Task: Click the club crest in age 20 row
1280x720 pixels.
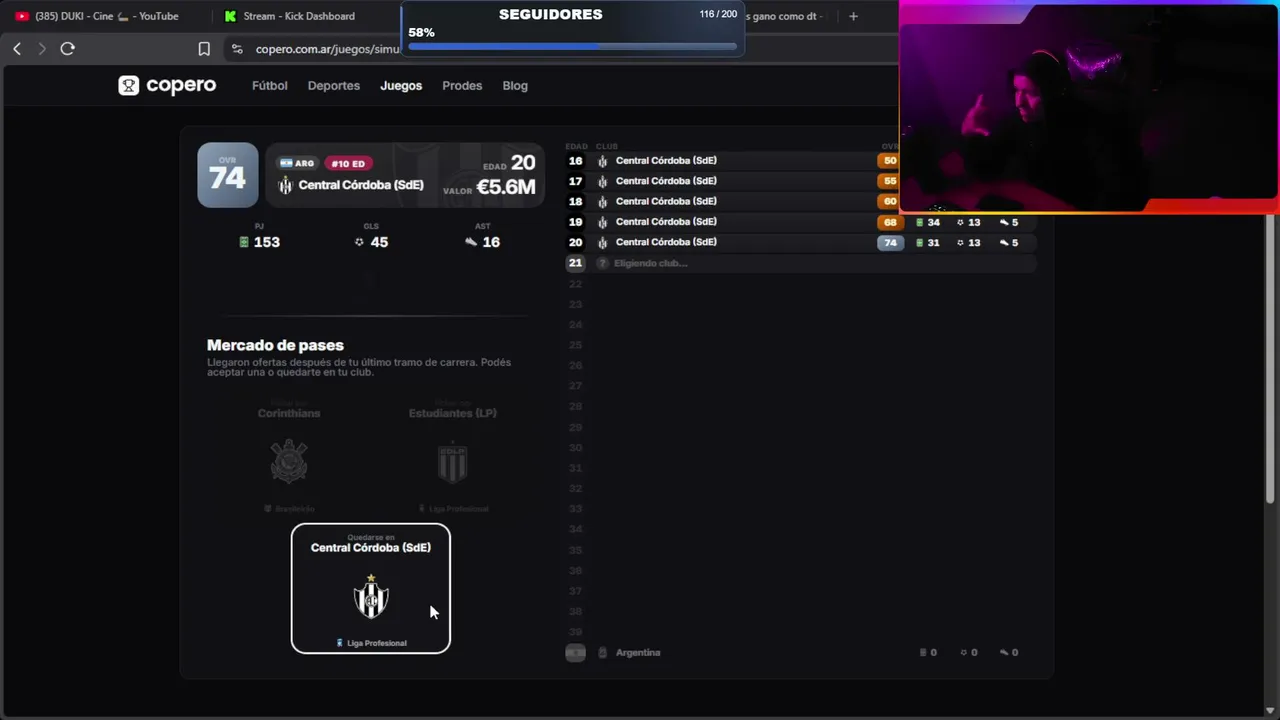Action: point(603,242)
